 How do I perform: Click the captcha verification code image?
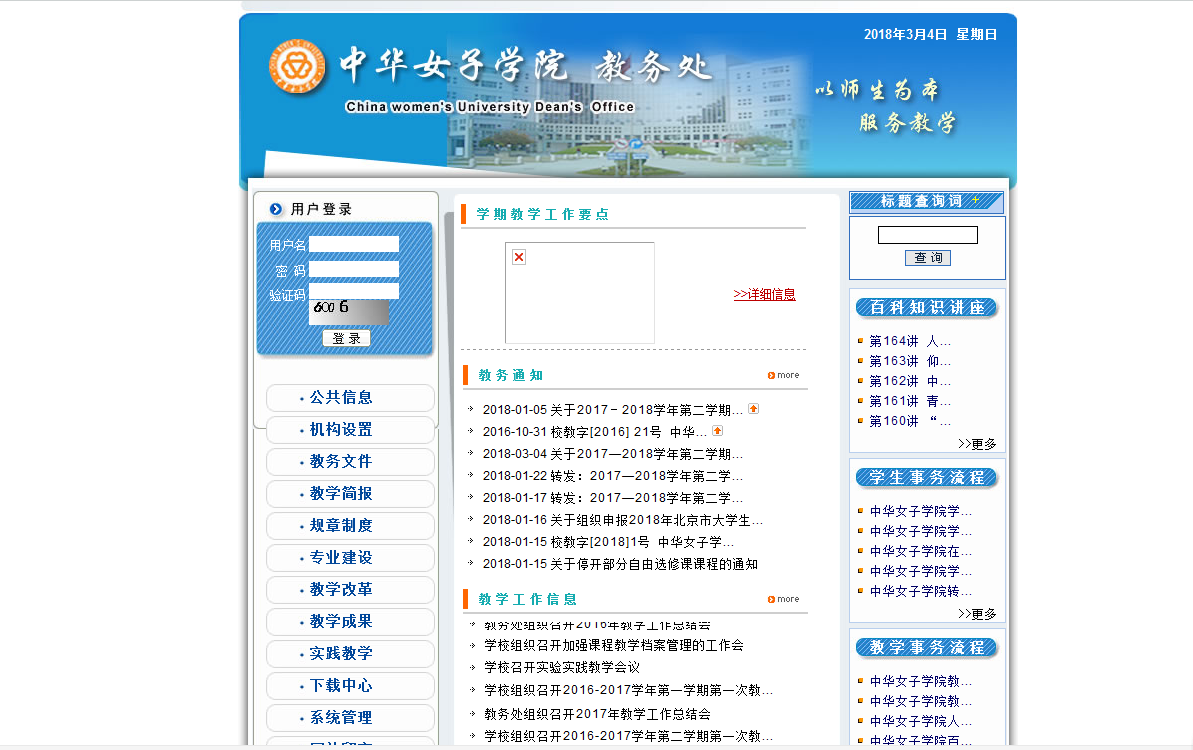(x=349, y=311)
